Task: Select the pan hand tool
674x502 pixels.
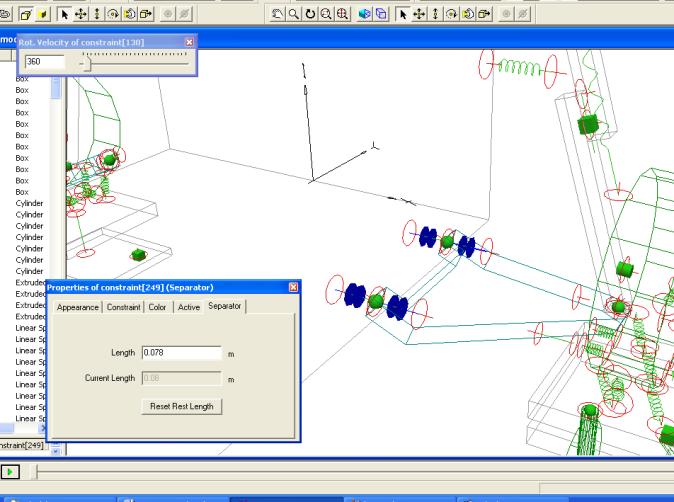Action: coord(277,14)
